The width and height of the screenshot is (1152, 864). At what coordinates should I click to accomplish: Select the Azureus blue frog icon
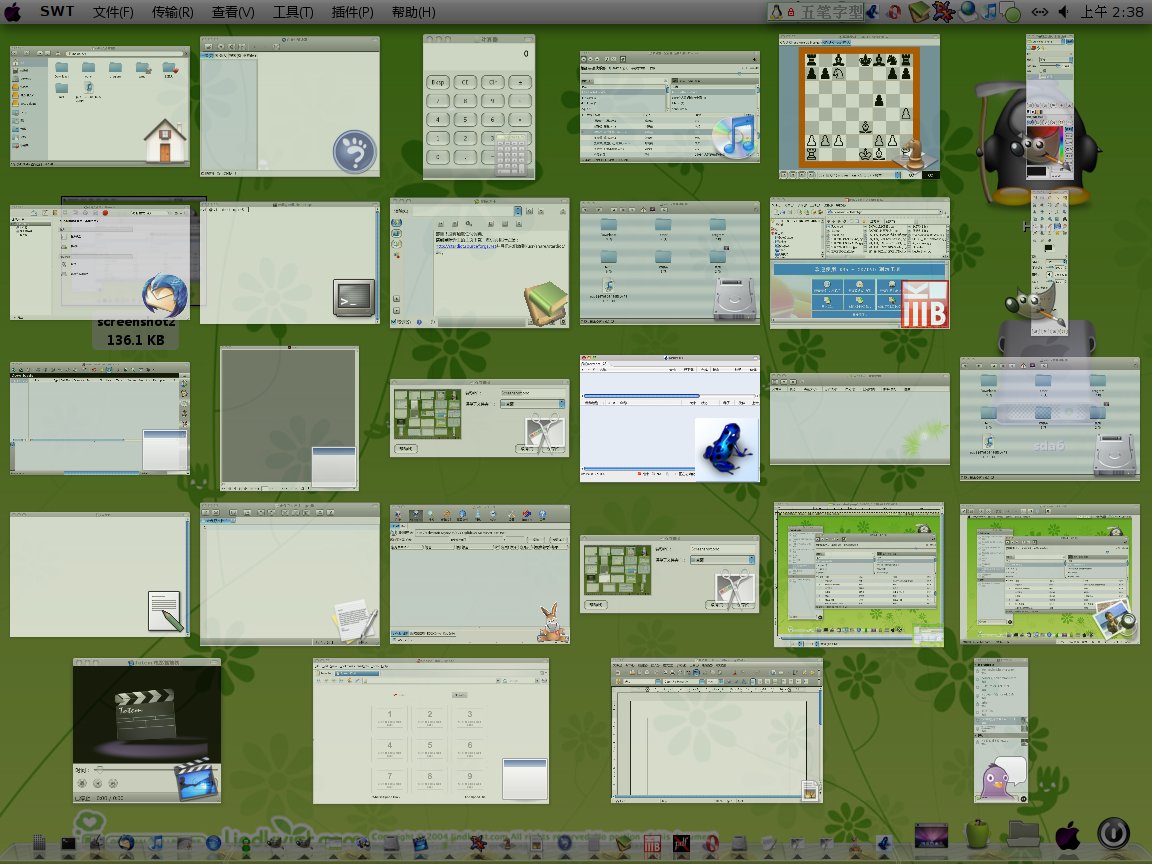pos(727,448)
